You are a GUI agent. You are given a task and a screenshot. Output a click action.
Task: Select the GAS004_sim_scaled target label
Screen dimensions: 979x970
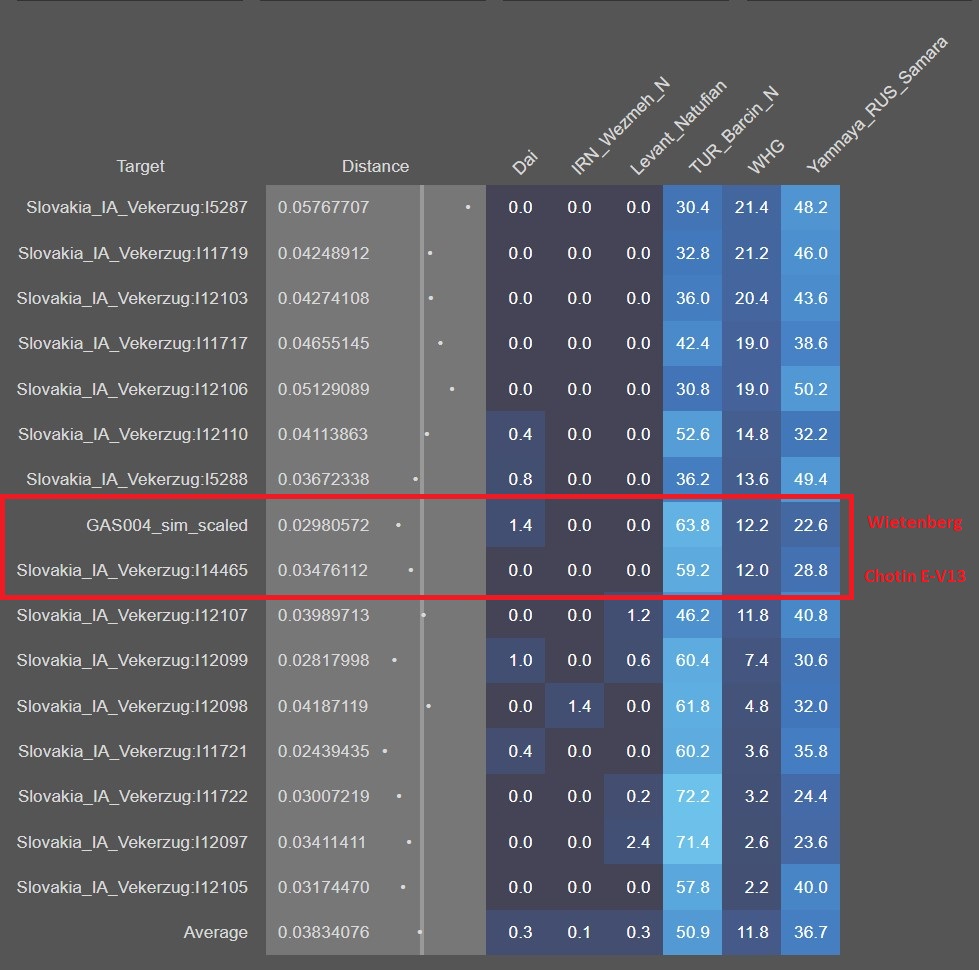[167, 526]
